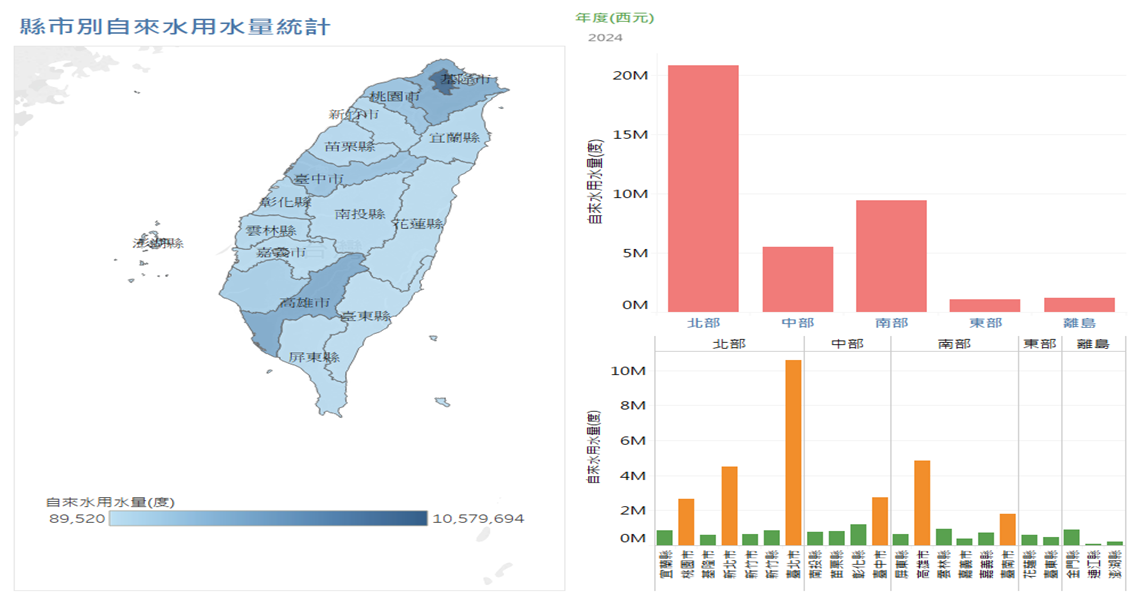Click the 2024 year filter value

point(605,38)
